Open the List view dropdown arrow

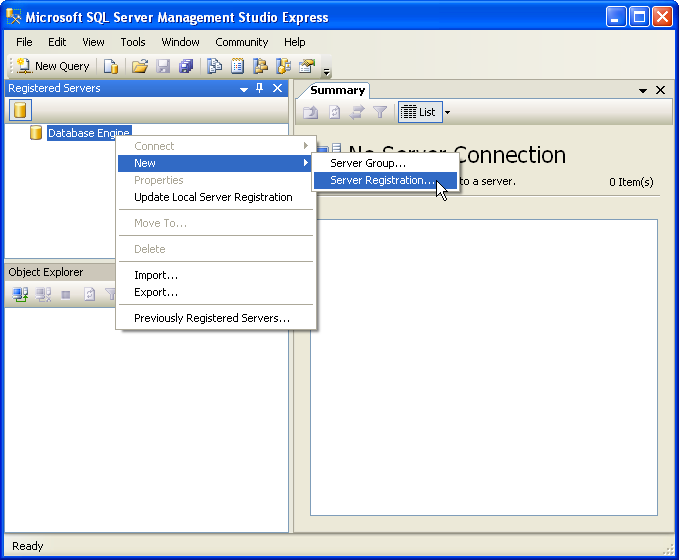(447, 113)
